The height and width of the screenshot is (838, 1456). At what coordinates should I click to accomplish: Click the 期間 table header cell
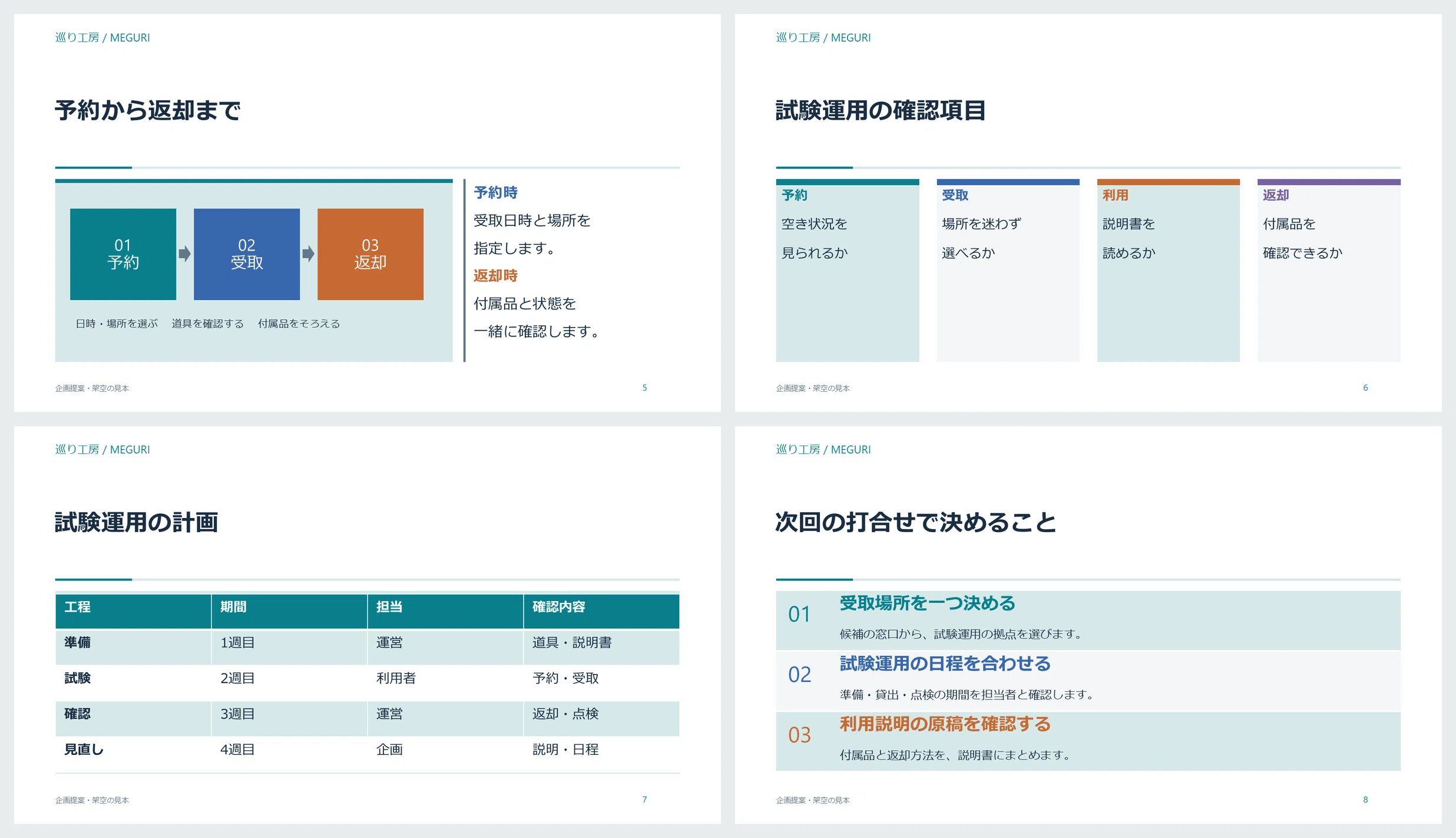[289, 611]
